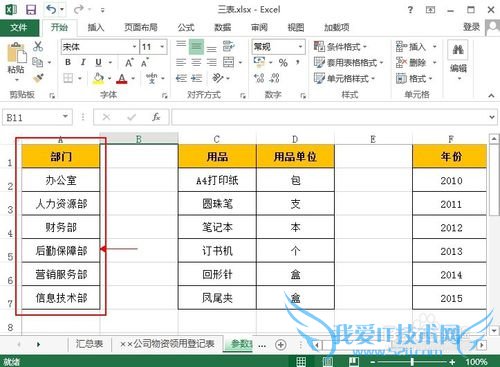Increase the font size
Image resolution: width=500 pixels, height=367 pixels.
(x=129, y=62)
